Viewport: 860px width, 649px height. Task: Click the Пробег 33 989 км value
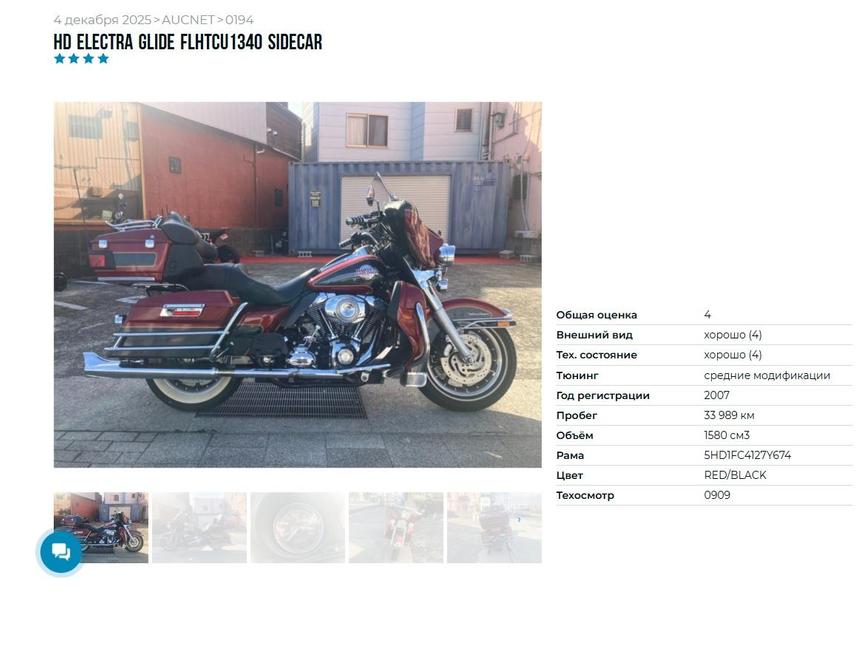(x=729, y=415)
